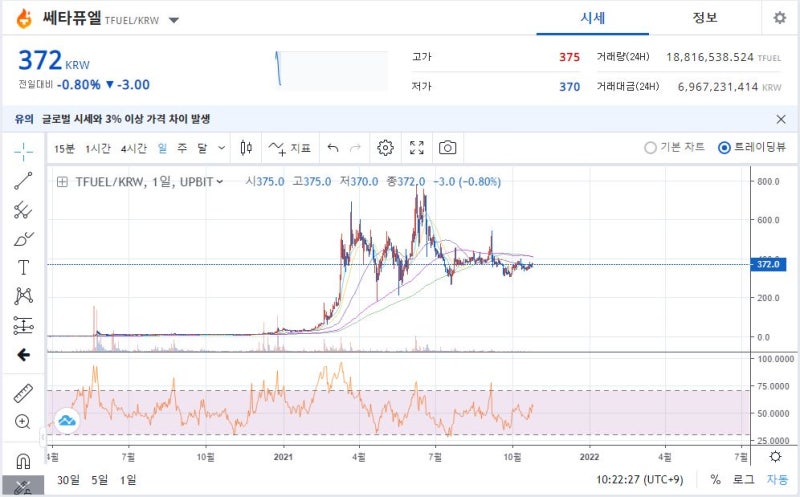Click the current price 372 KRW
The width and height of the screenshot is (800, 497).
[x=54, y=60]
